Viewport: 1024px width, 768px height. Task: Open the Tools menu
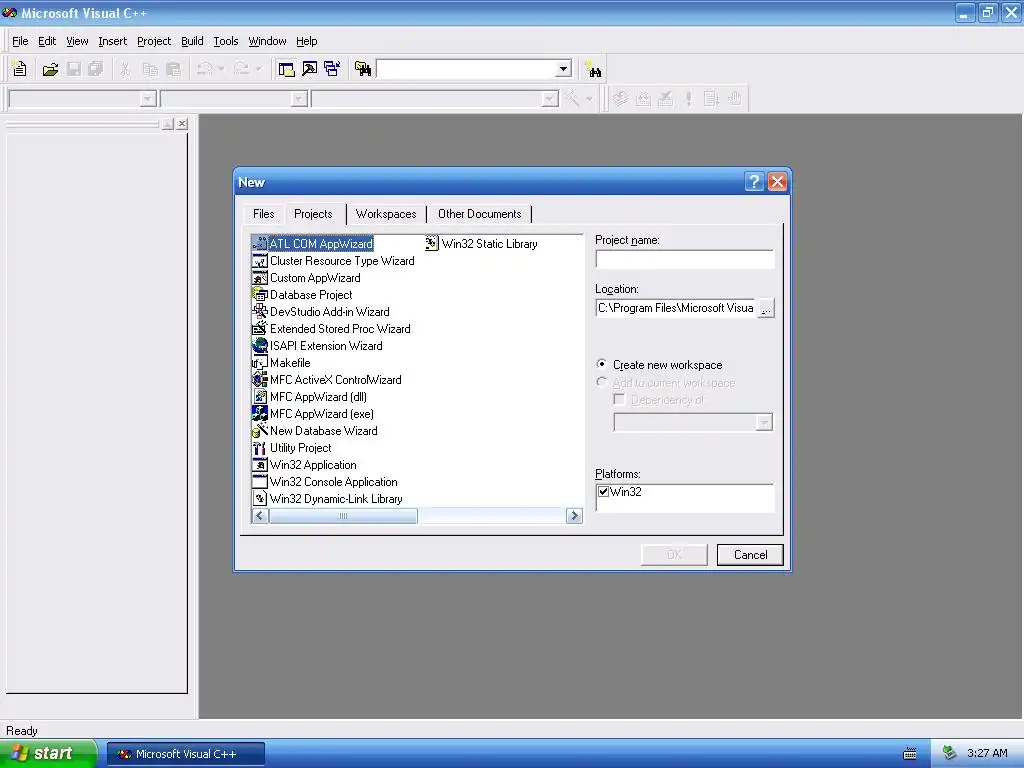(226, 41)
